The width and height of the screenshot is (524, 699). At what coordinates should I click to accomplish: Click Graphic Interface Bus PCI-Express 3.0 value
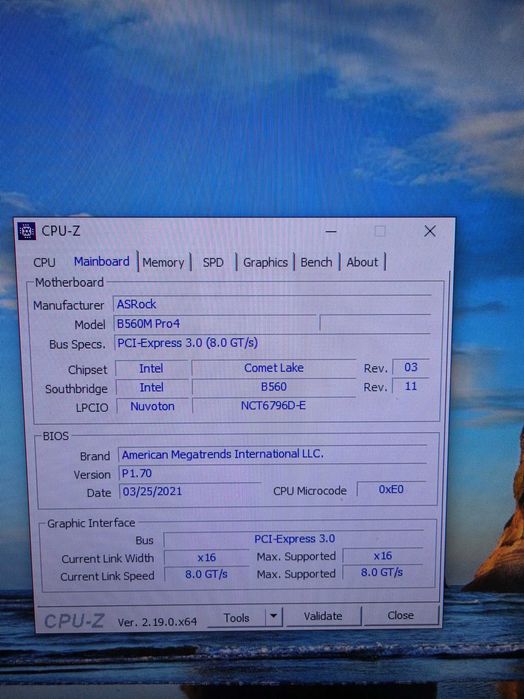click(294, 539)
